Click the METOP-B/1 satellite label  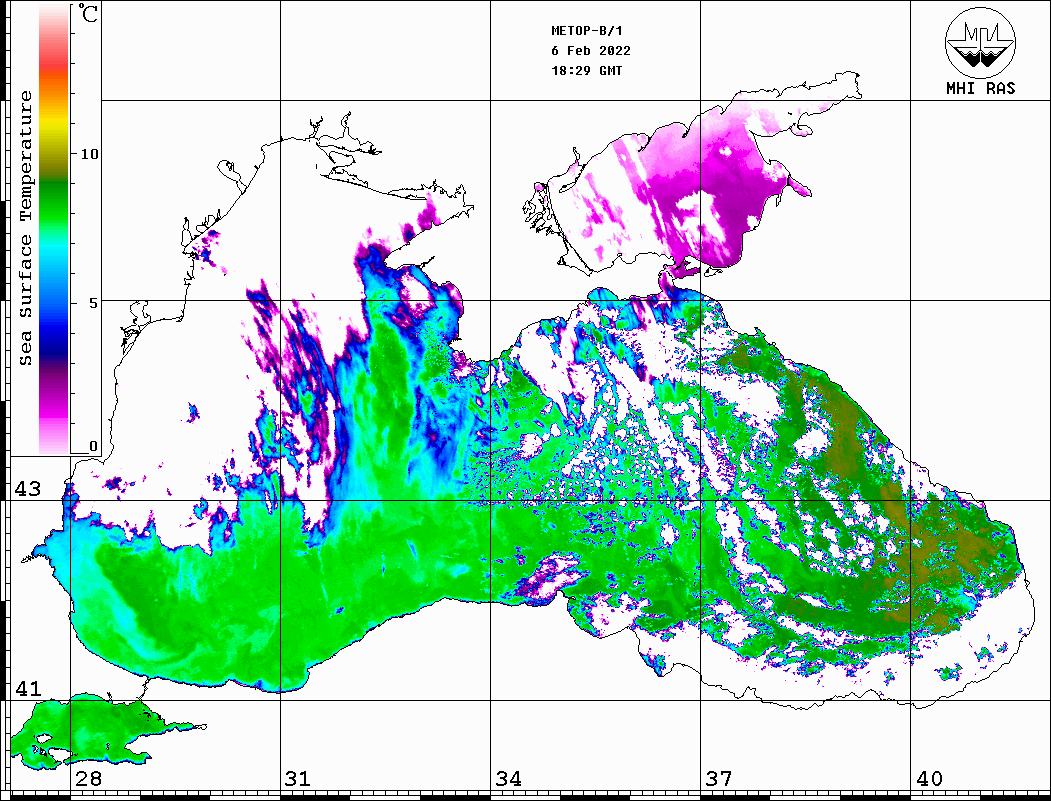587,31
